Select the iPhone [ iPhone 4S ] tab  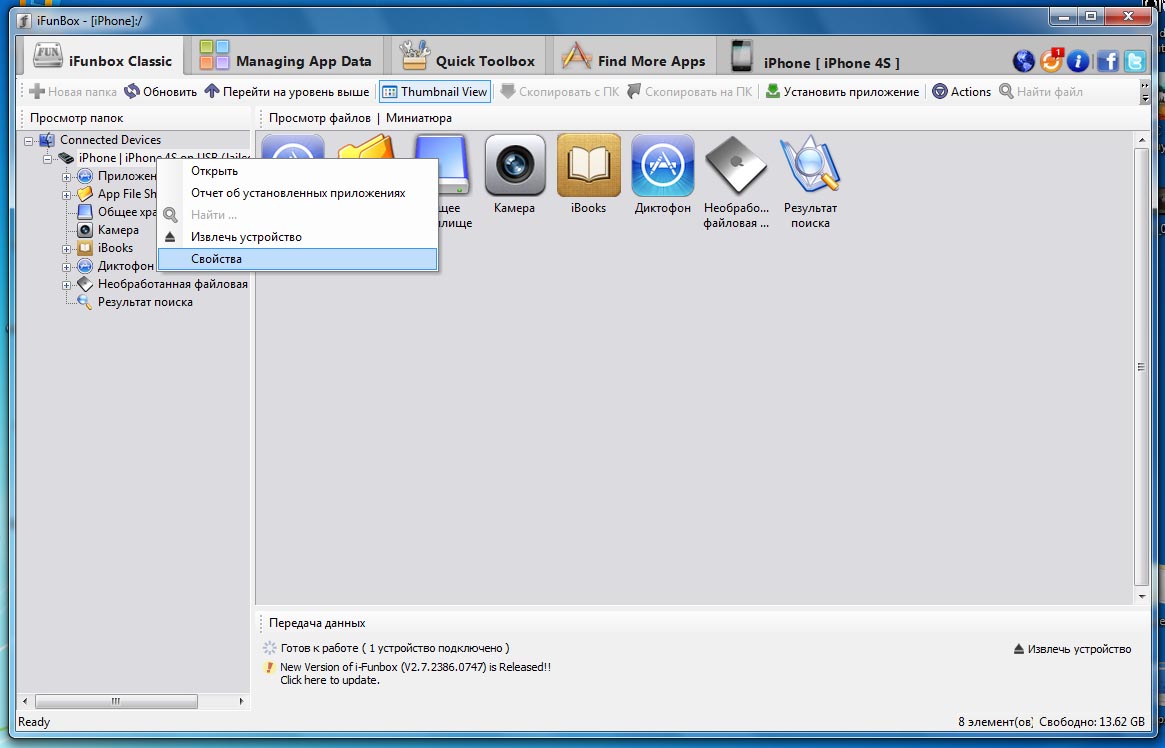[814, 58]
